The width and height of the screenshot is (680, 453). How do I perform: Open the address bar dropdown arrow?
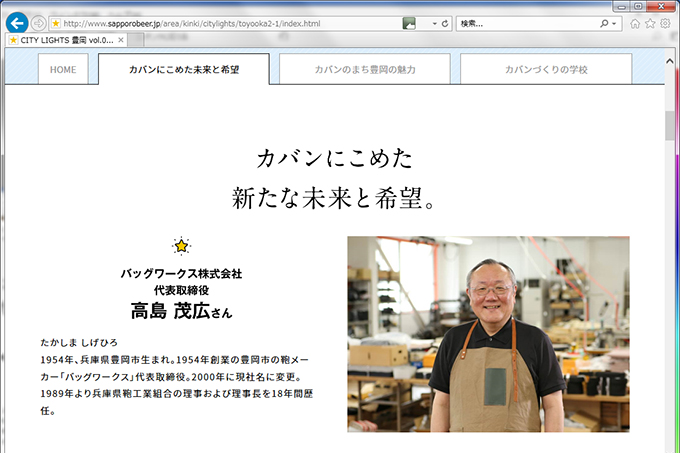[x=435, y=24]
